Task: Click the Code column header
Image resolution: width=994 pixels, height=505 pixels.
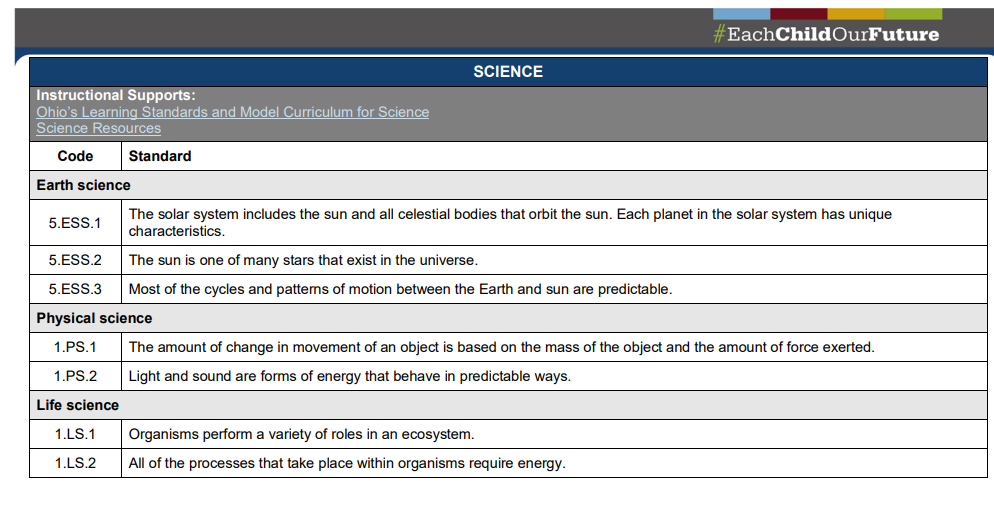Action: 75,156
